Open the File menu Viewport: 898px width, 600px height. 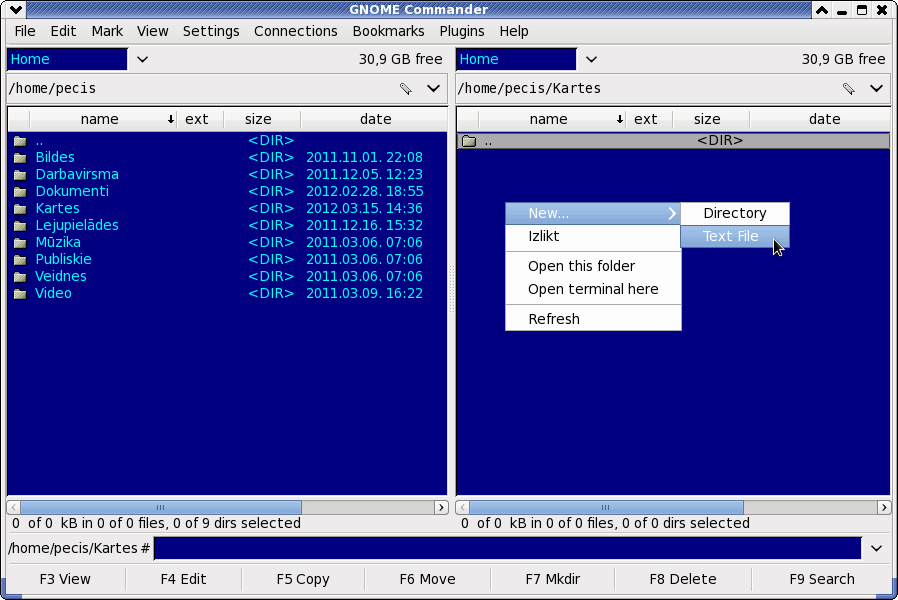(25, 31)
